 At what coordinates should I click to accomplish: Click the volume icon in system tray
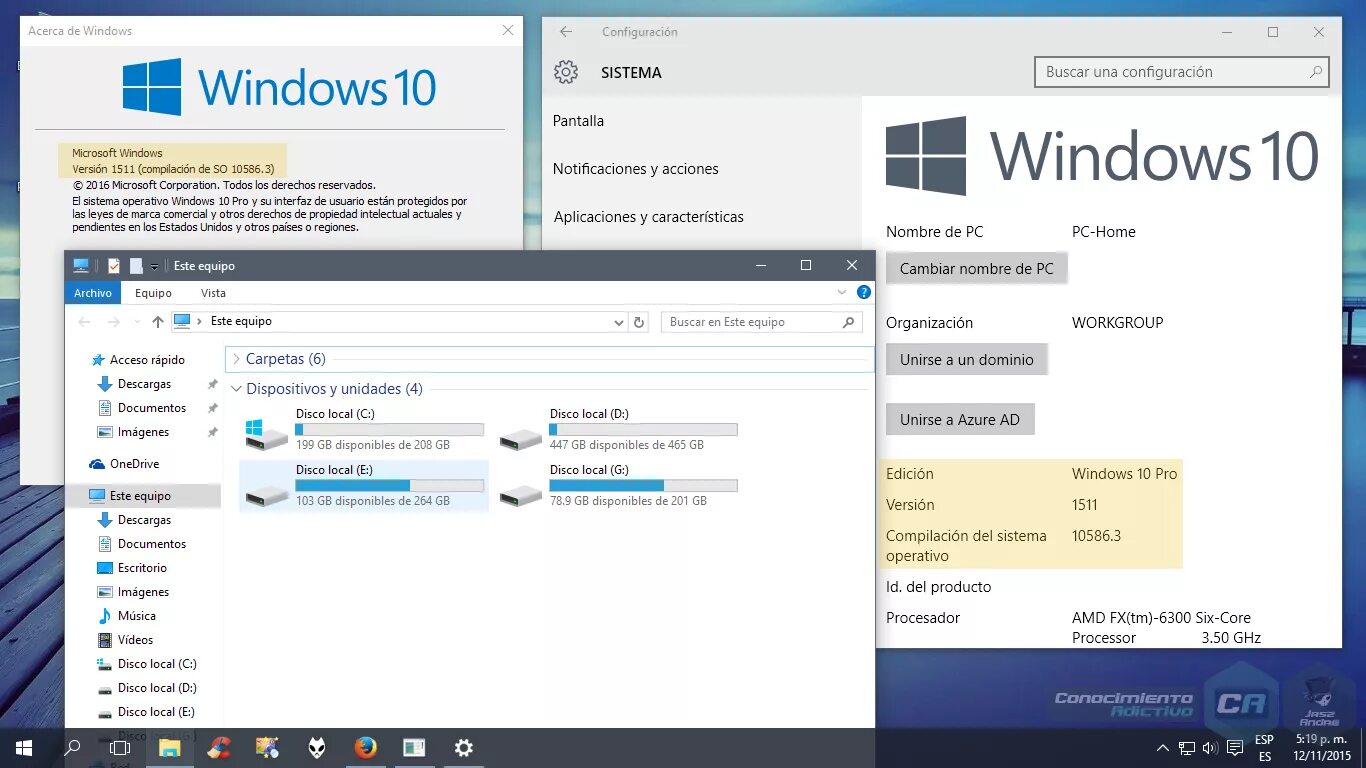tap(1210, 747)
